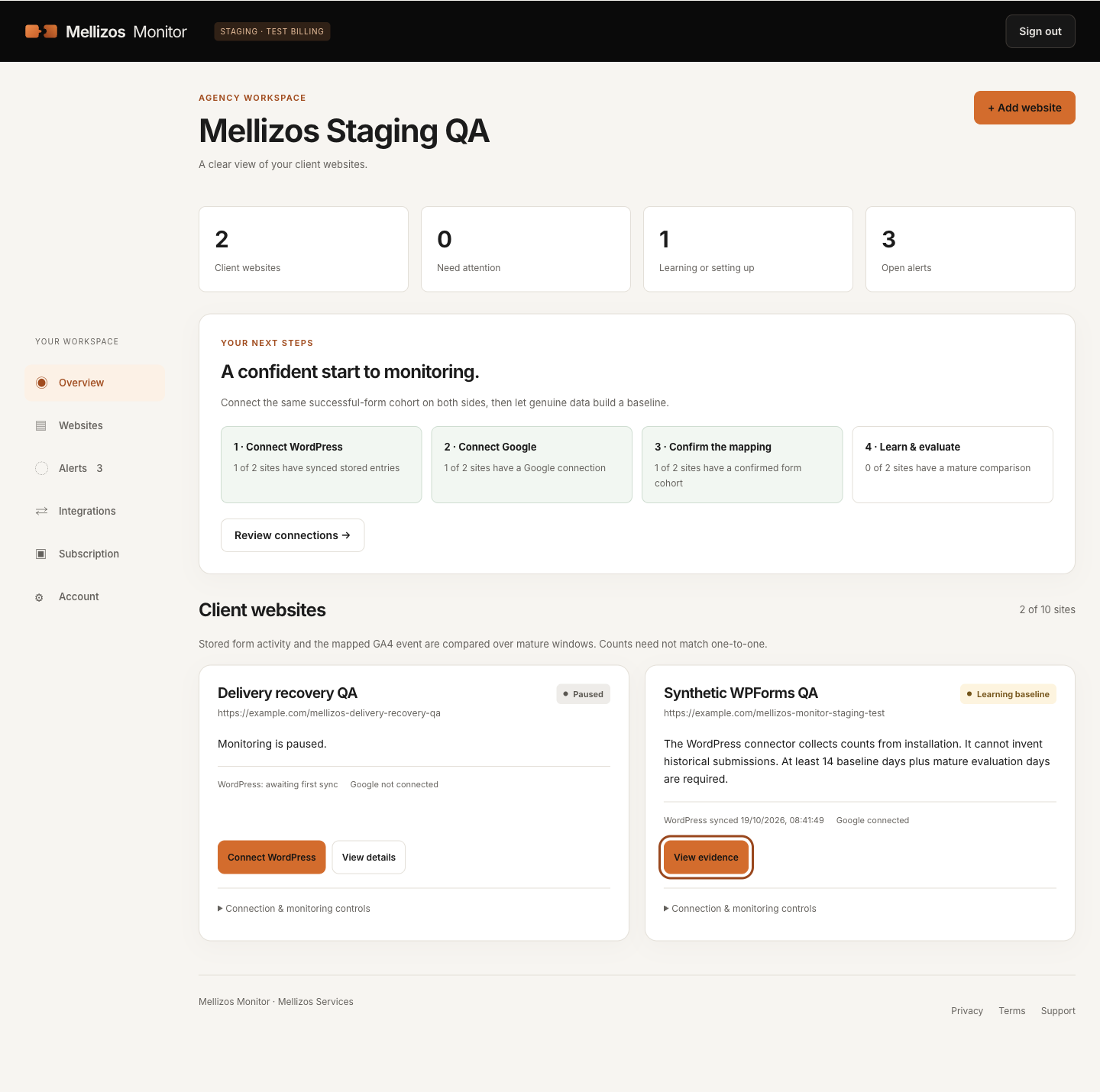The height and width of the screenshot is (1092, 1100).
Task: Click the mellizos-monitor-staging-test URL text
Action: pyautogui.click(x=774, y=713)
